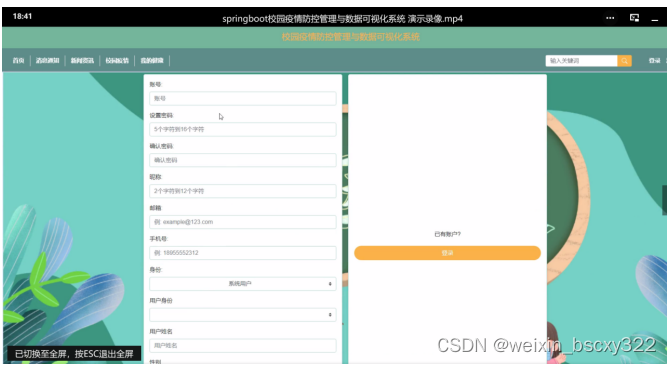Click the 昵称 nickname input field
This screenshot has height=365, width=671.
coord(243,191)
